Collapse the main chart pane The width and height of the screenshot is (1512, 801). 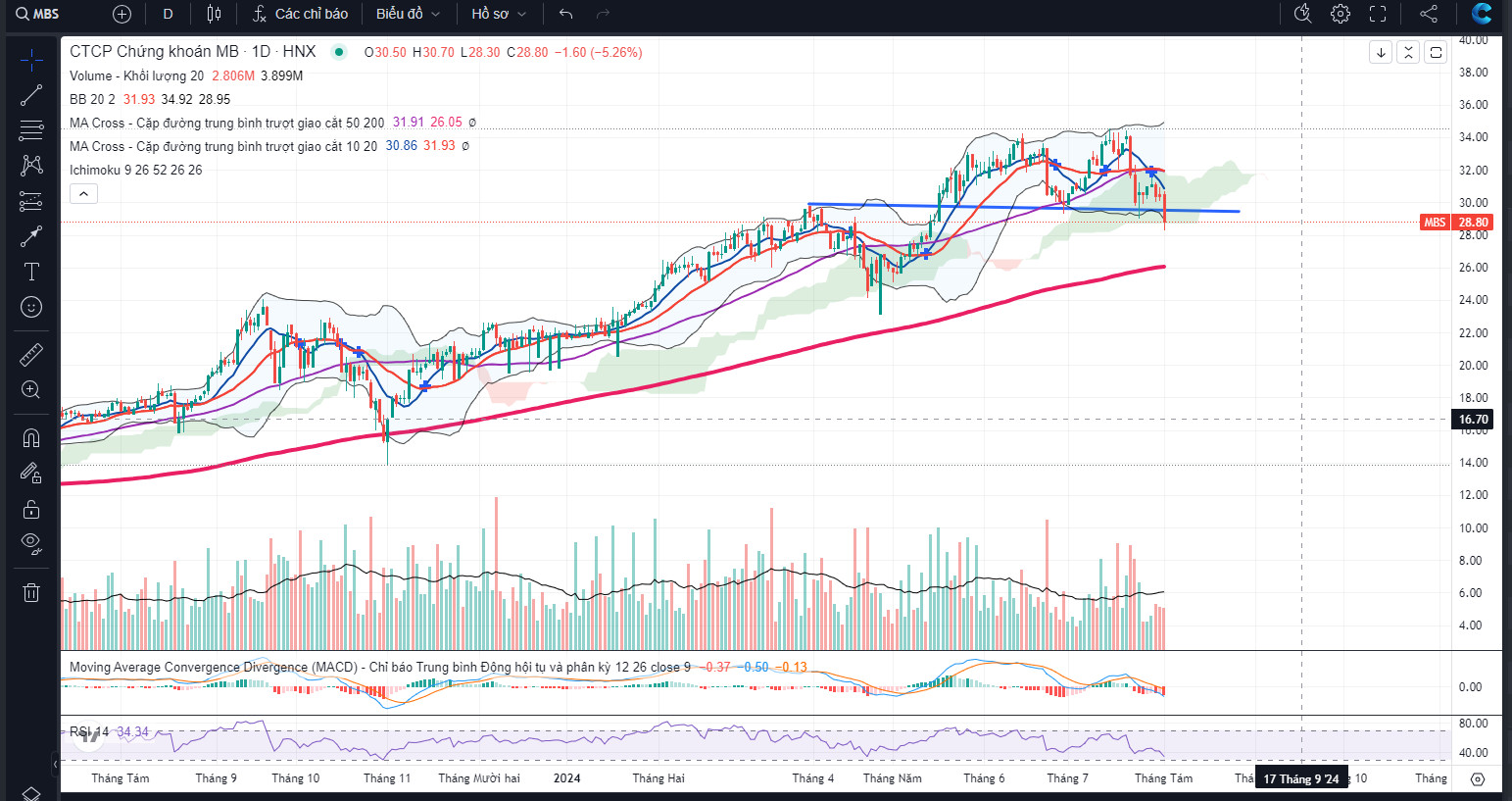coord(1408,52)
